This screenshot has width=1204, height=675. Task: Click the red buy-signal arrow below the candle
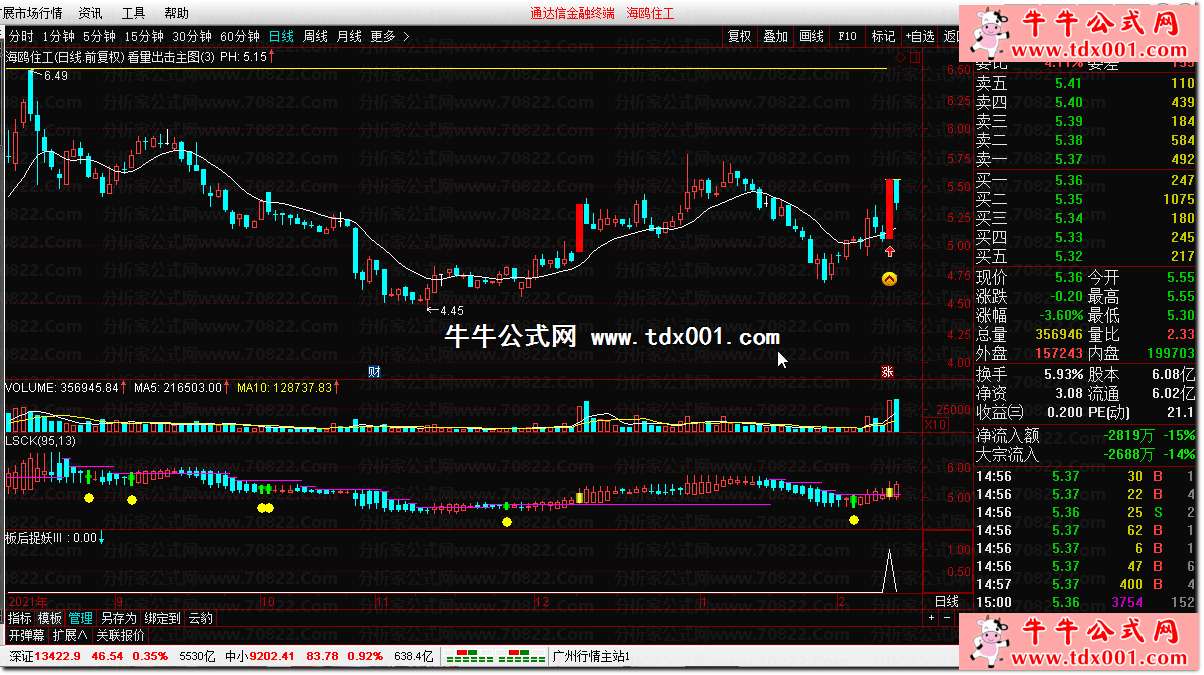(889, 252)
